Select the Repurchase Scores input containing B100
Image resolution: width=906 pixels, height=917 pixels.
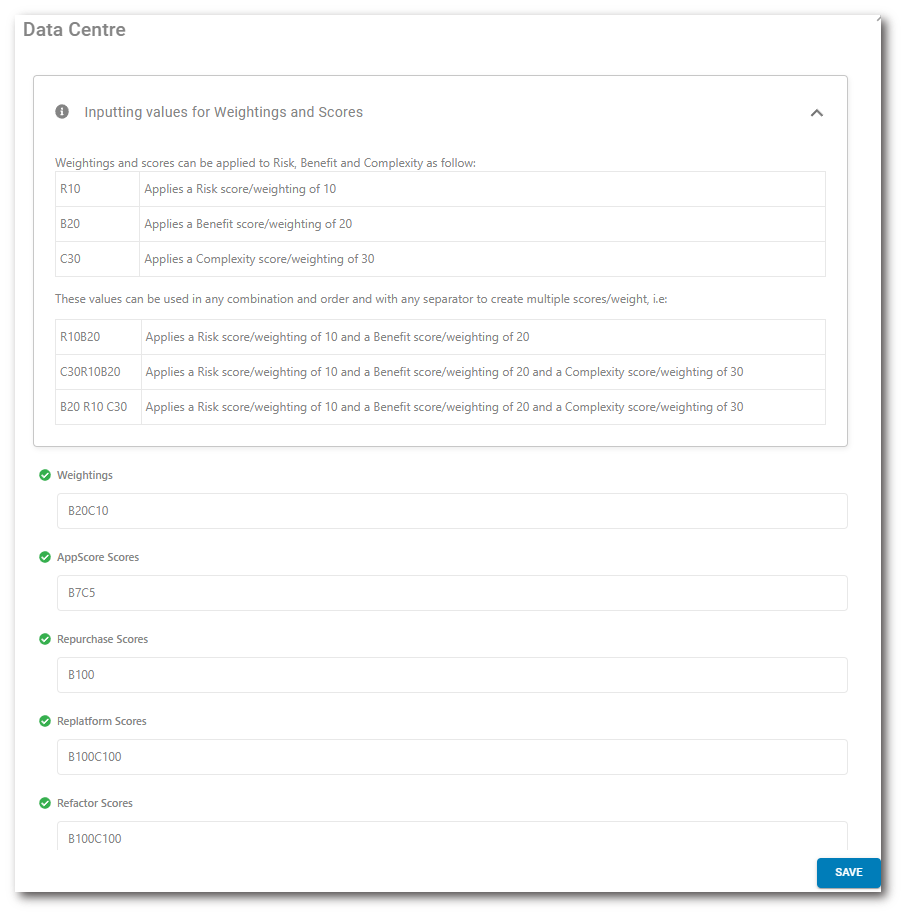coord(452,675)
